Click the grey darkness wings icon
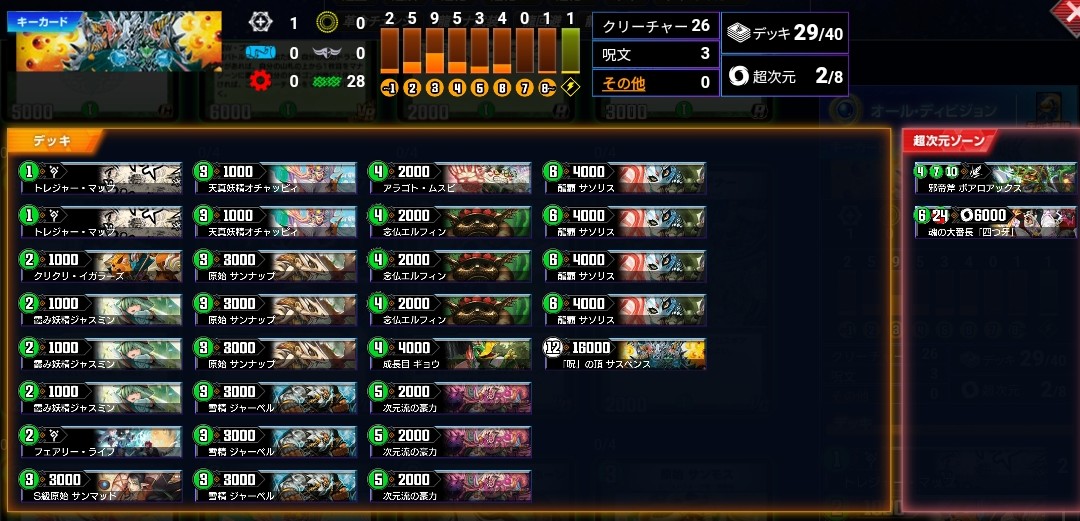Screen dimensions: 1080x521 pyautogui.click(x=326, y=52)
